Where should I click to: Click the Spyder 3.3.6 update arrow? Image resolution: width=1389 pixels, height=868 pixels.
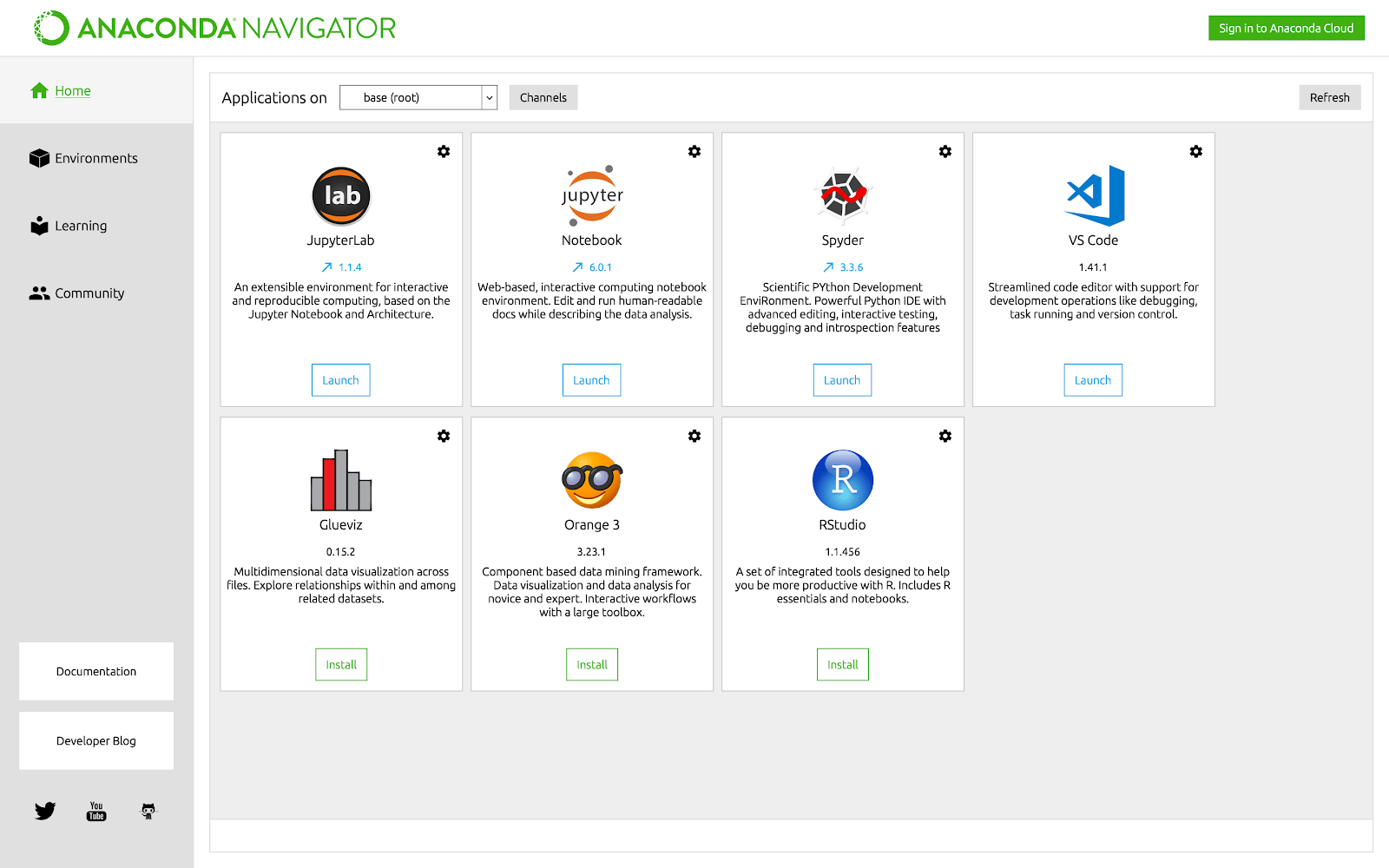pyautogui.click(x=828, y=267)
